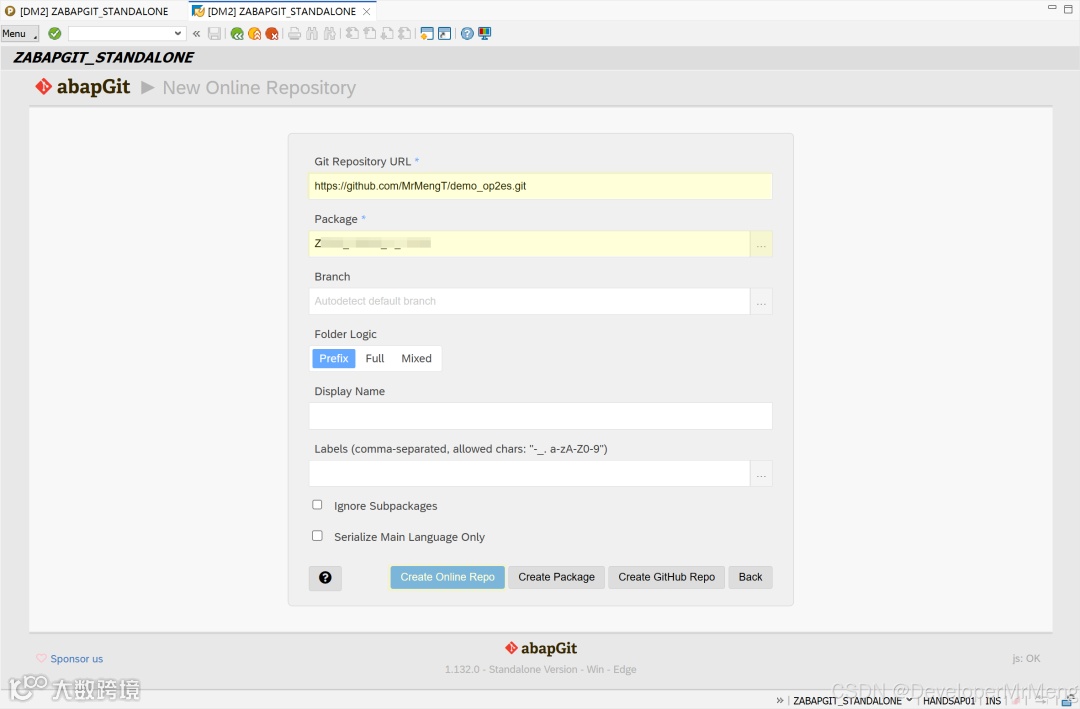This screenshot has height=709, width=1080.
Task: Click the Next Page toolbar icon
Action: [x=387, y=33]
